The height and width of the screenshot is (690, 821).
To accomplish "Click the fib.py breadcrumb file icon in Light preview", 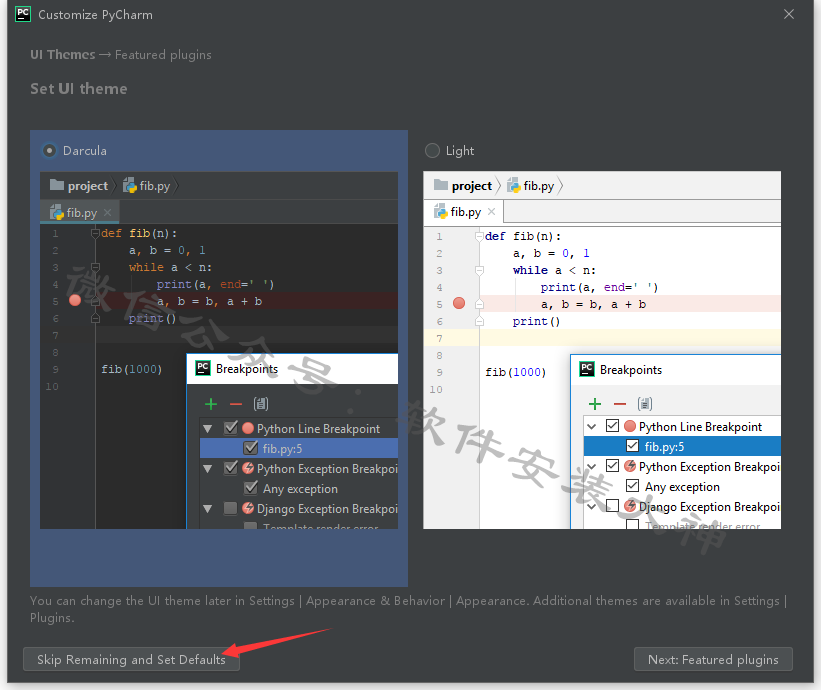I will [x=513, y=185].
